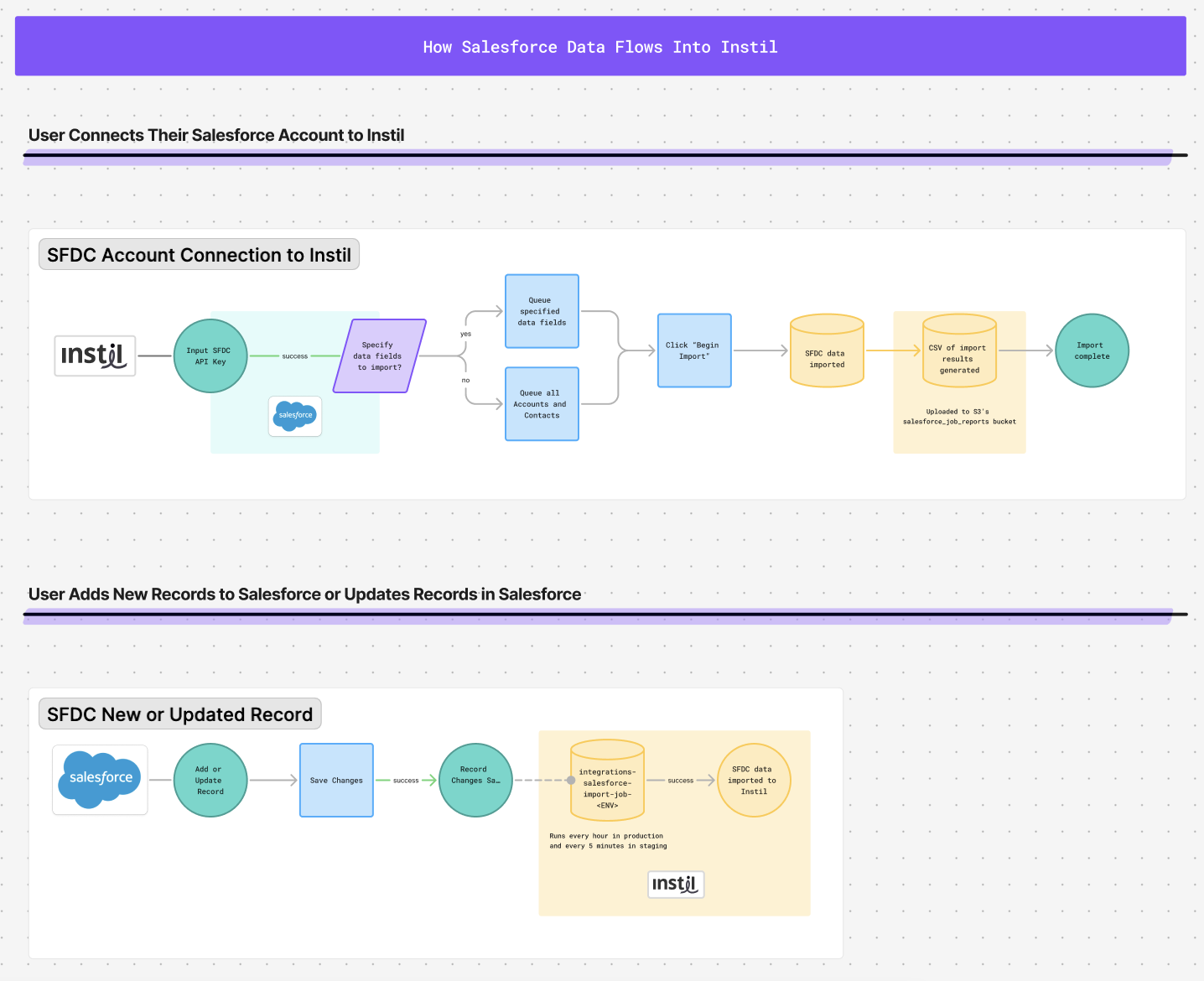
Task: Select heading "User Adds New Records to Salesforce or Updates Records"
Action: click(304, 594)
